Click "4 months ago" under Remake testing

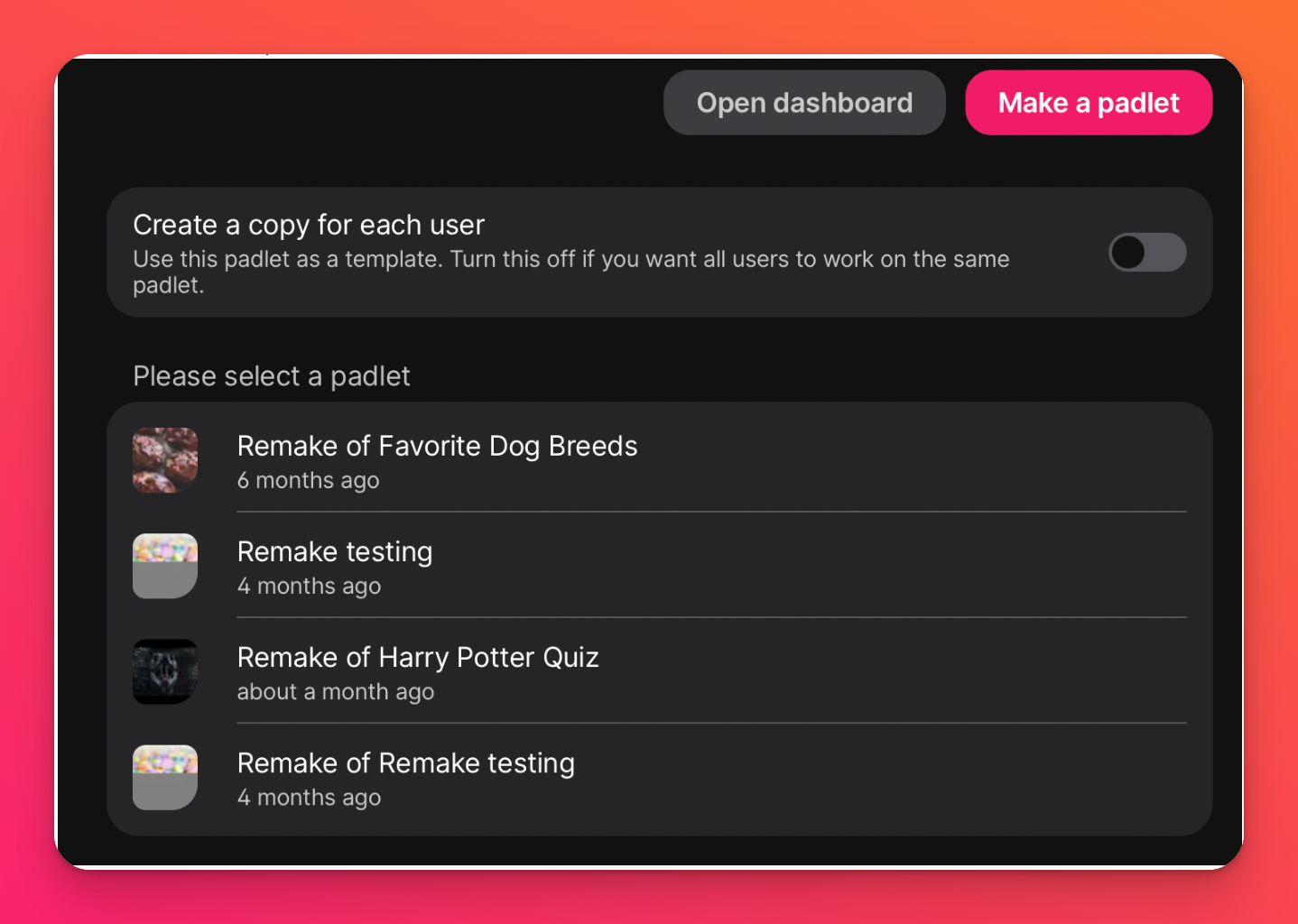click(x=309, y=586)
